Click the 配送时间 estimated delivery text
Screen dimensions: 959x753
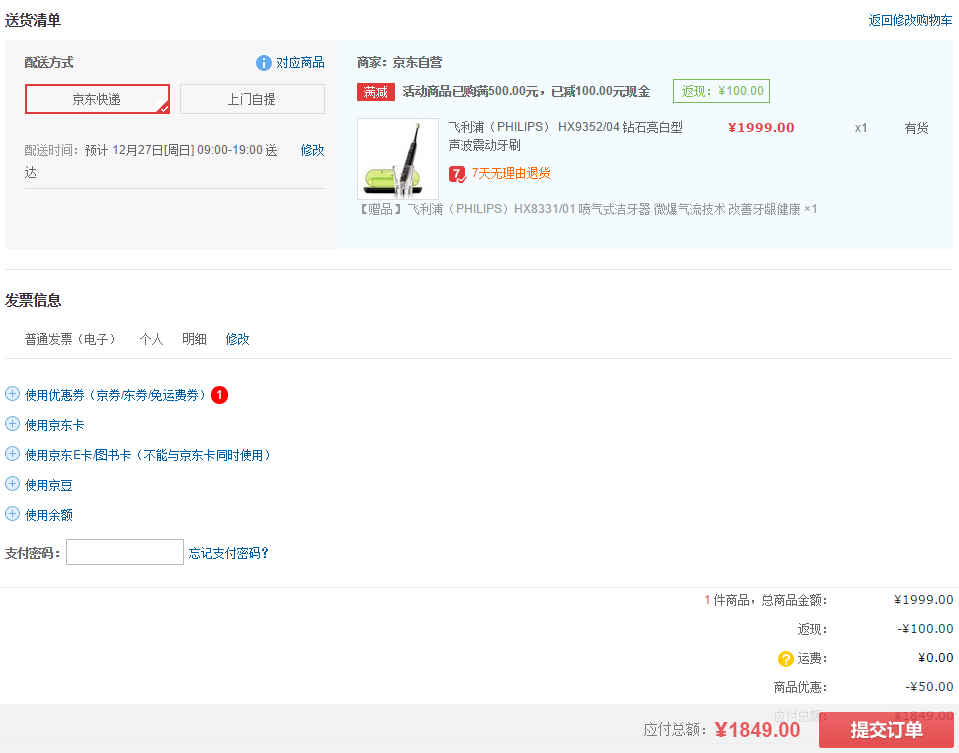151,161
